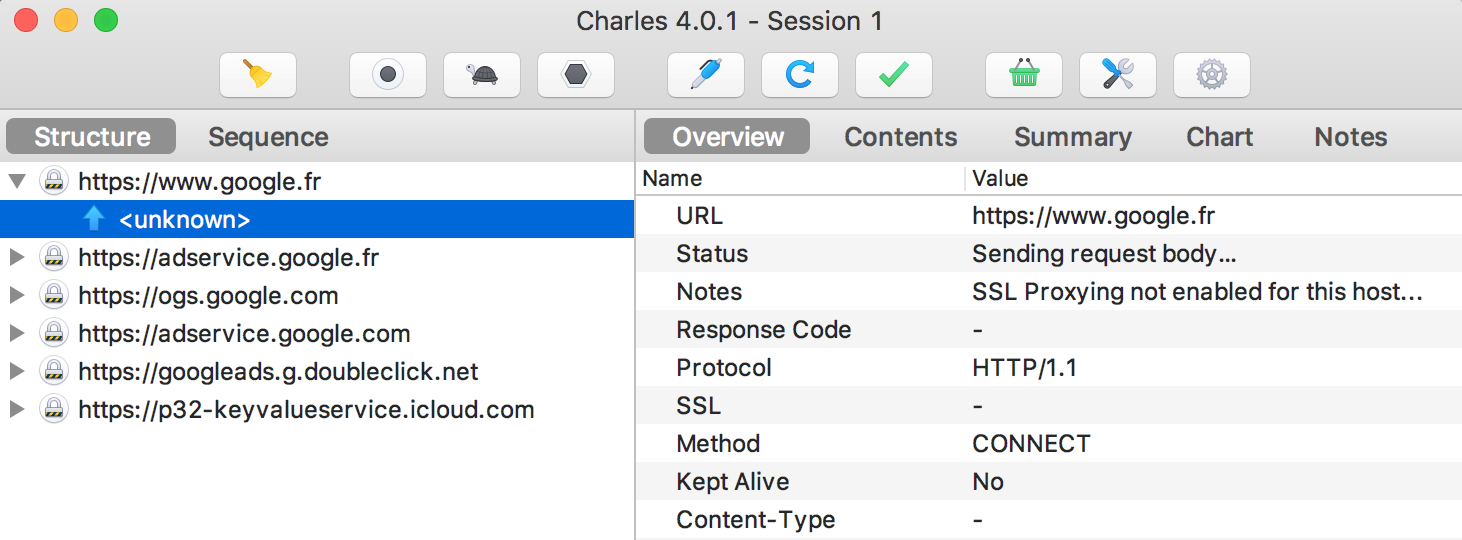Viewport: 1462px width, 540px height.
Task: Select the URL row in Overview
Action: tap(1049, 216)
